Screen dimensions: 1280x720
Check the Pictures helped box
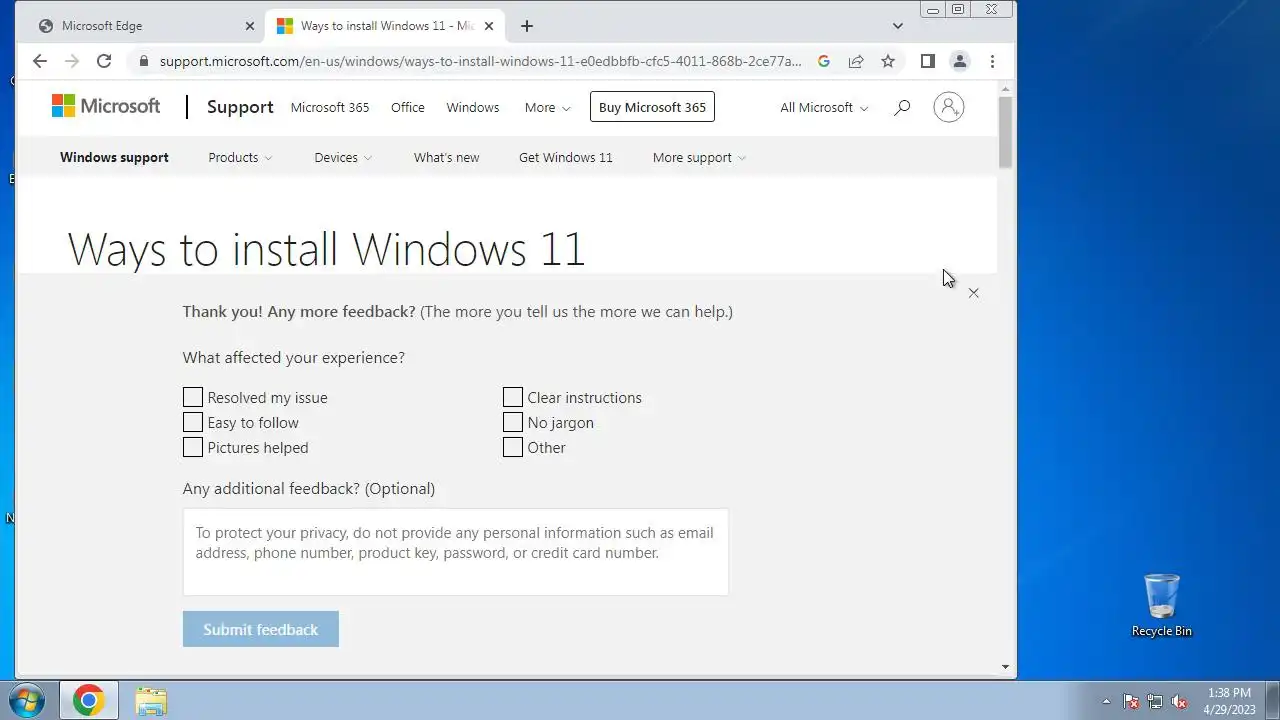(x=193, y=447)
